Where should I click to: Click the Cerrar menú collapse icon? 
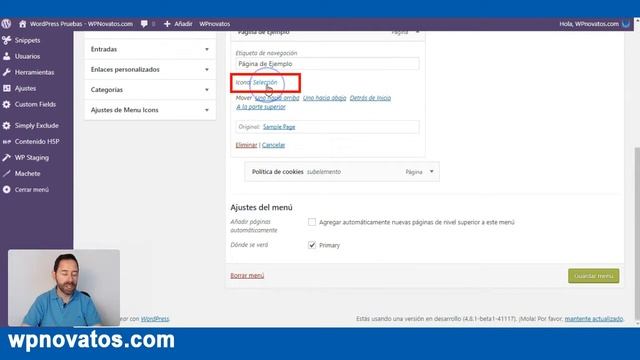[x=7, y=189]
